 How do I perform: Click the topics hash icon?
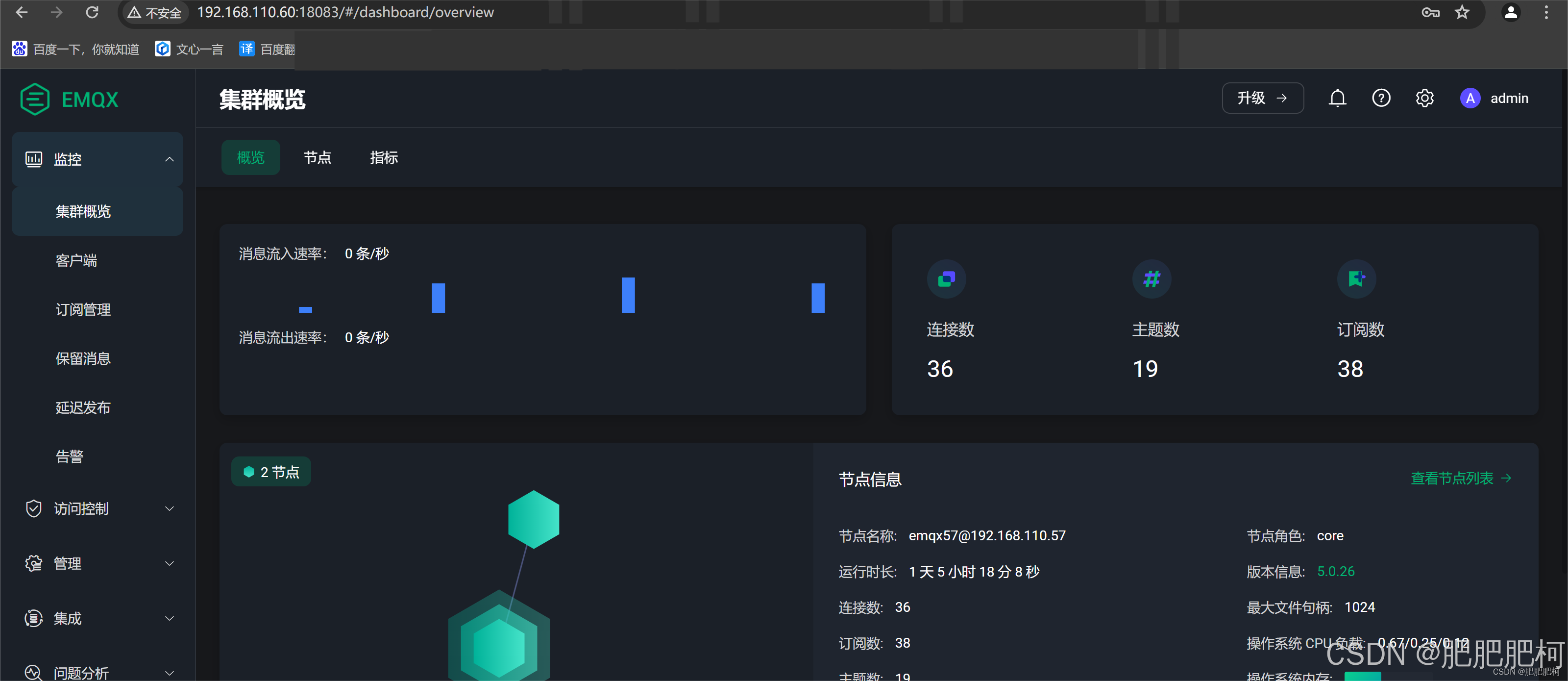coord(1151,279)
